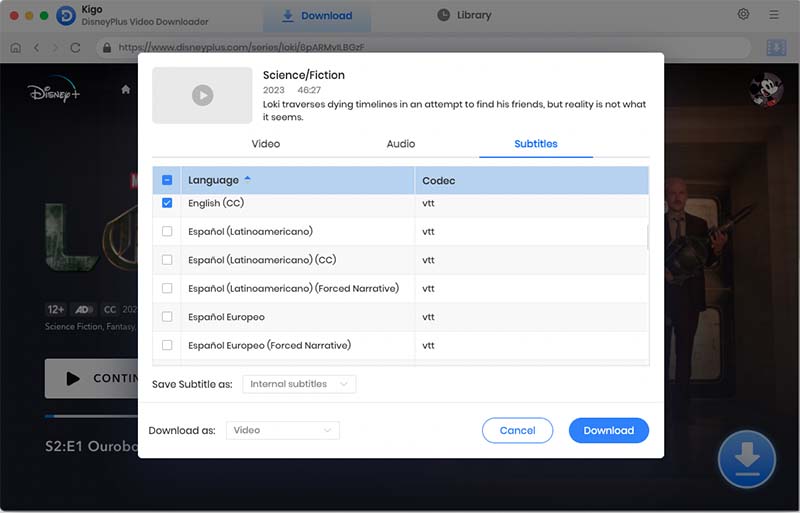Play the episode preview thumbnail
Image resolution: width=800 pixels, height=513 pixels.
(x=202, y=95)
